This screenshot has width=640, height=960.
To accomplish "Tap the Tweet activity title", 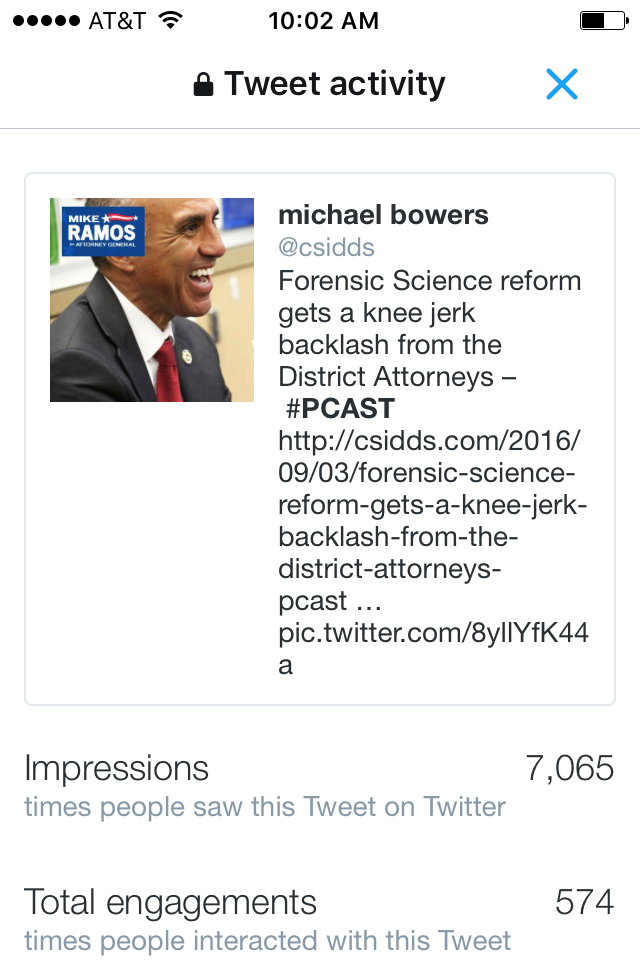I will tap(334, 85).
